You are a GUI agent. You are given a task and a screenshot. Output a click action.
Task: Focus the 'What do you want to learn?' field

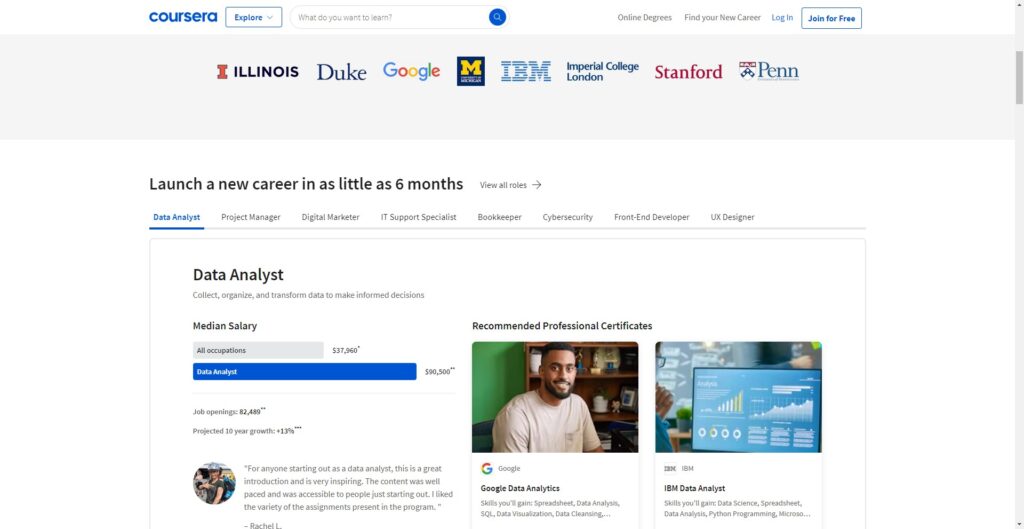point(390,17)
